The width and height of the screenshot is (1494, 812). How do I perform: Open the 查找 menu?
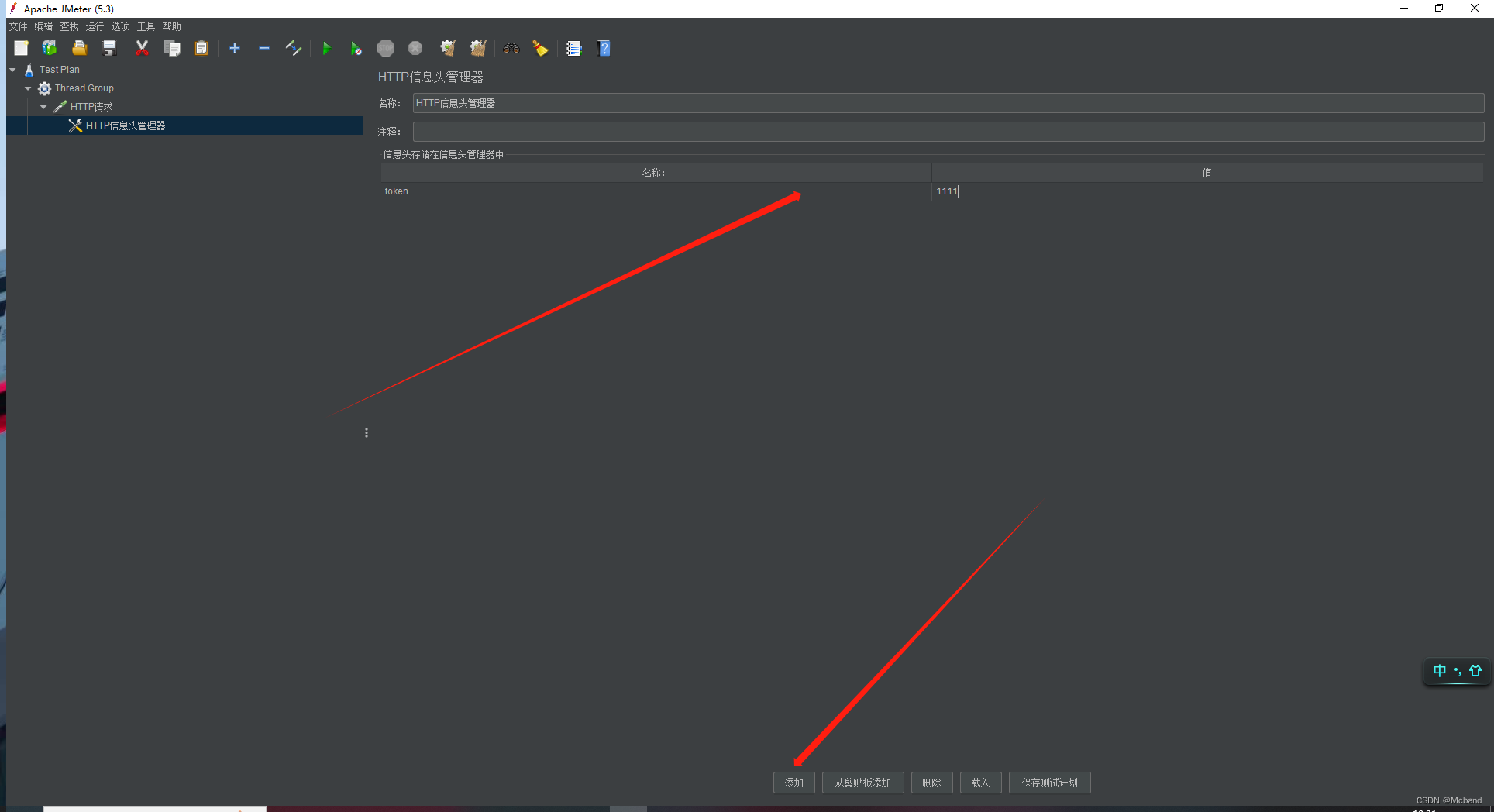(69, 26)
